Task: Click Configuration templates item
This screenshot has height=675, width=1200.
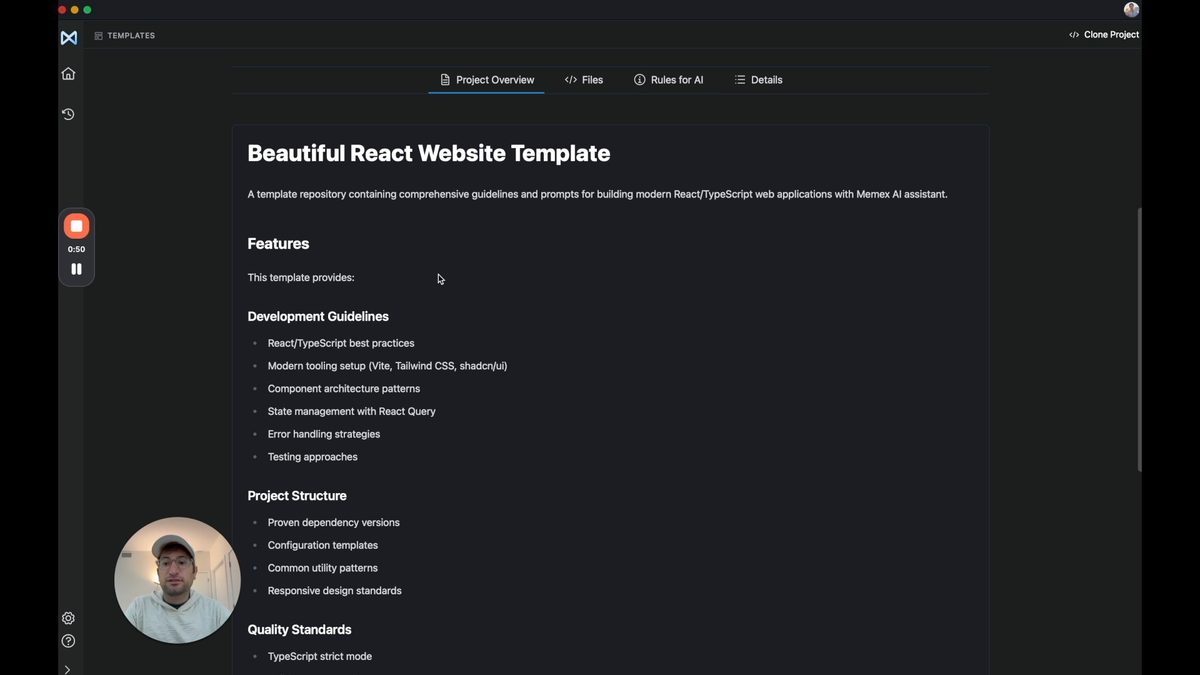Action: pos(323,545)
